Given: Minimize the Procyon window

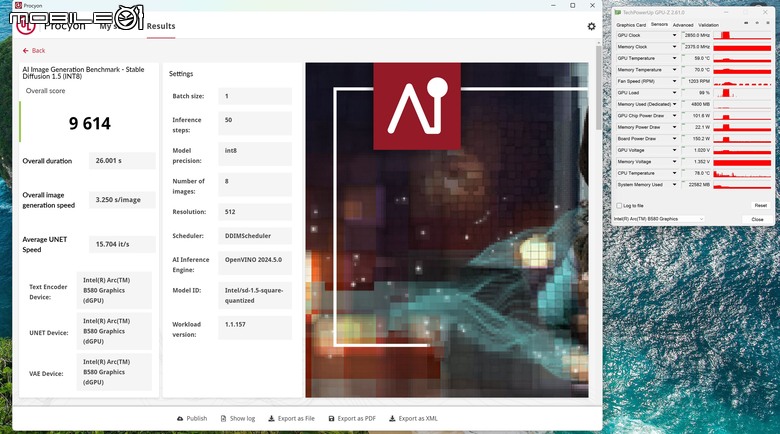Looking at the screenshot, I should (x=553, y=5).
